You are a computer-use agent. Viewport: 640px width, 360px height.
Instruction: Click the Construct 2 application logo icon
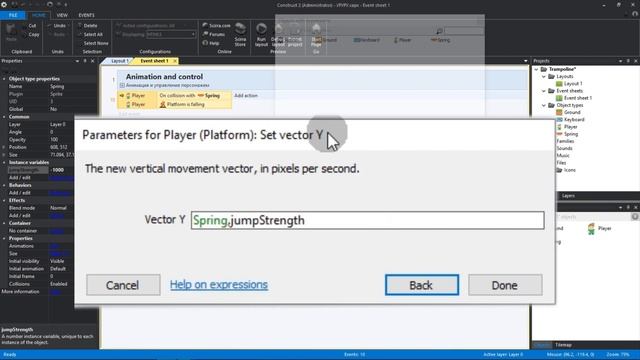(4, 4)
